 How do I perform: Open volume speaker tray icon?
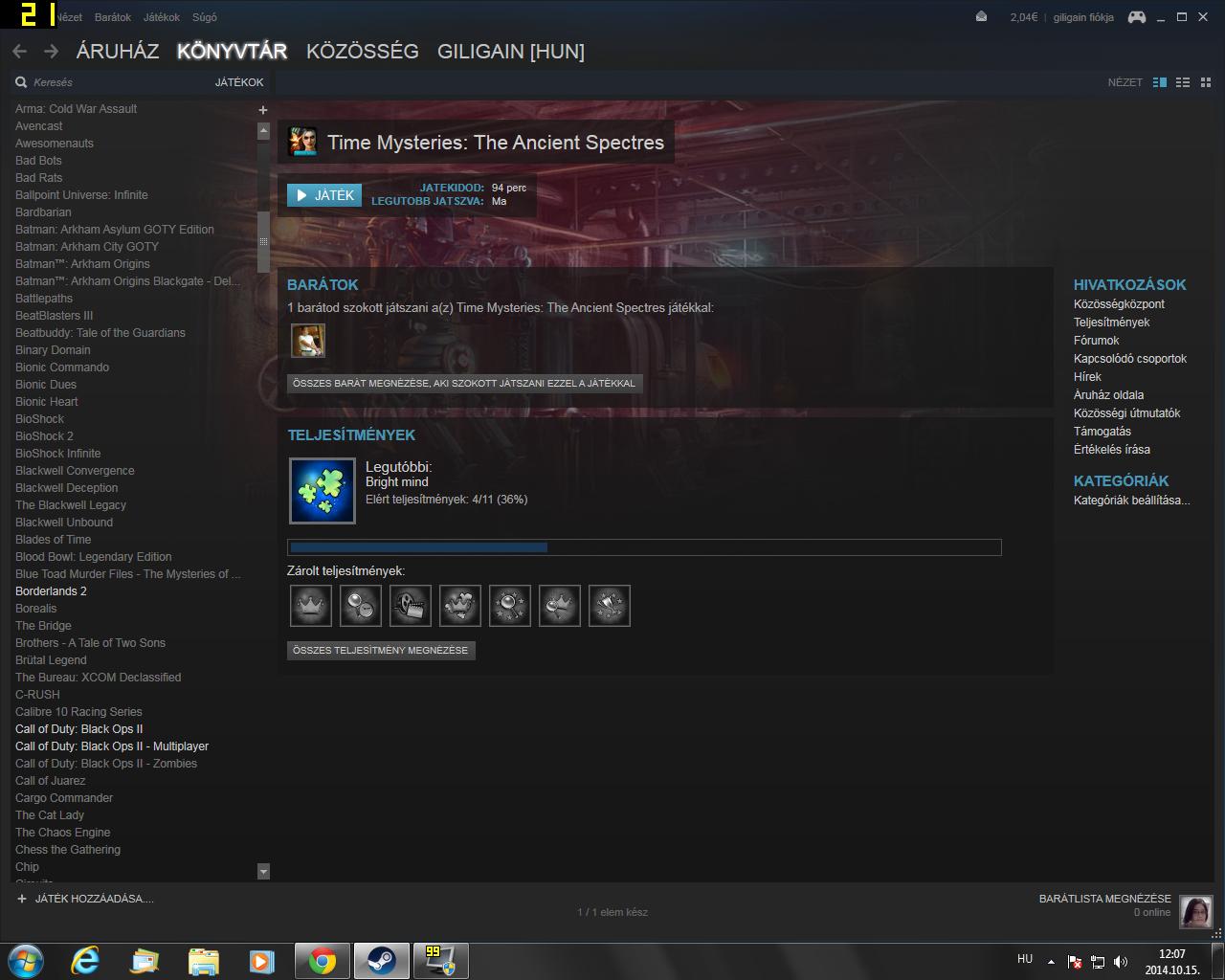click(x=1121, y=962)
